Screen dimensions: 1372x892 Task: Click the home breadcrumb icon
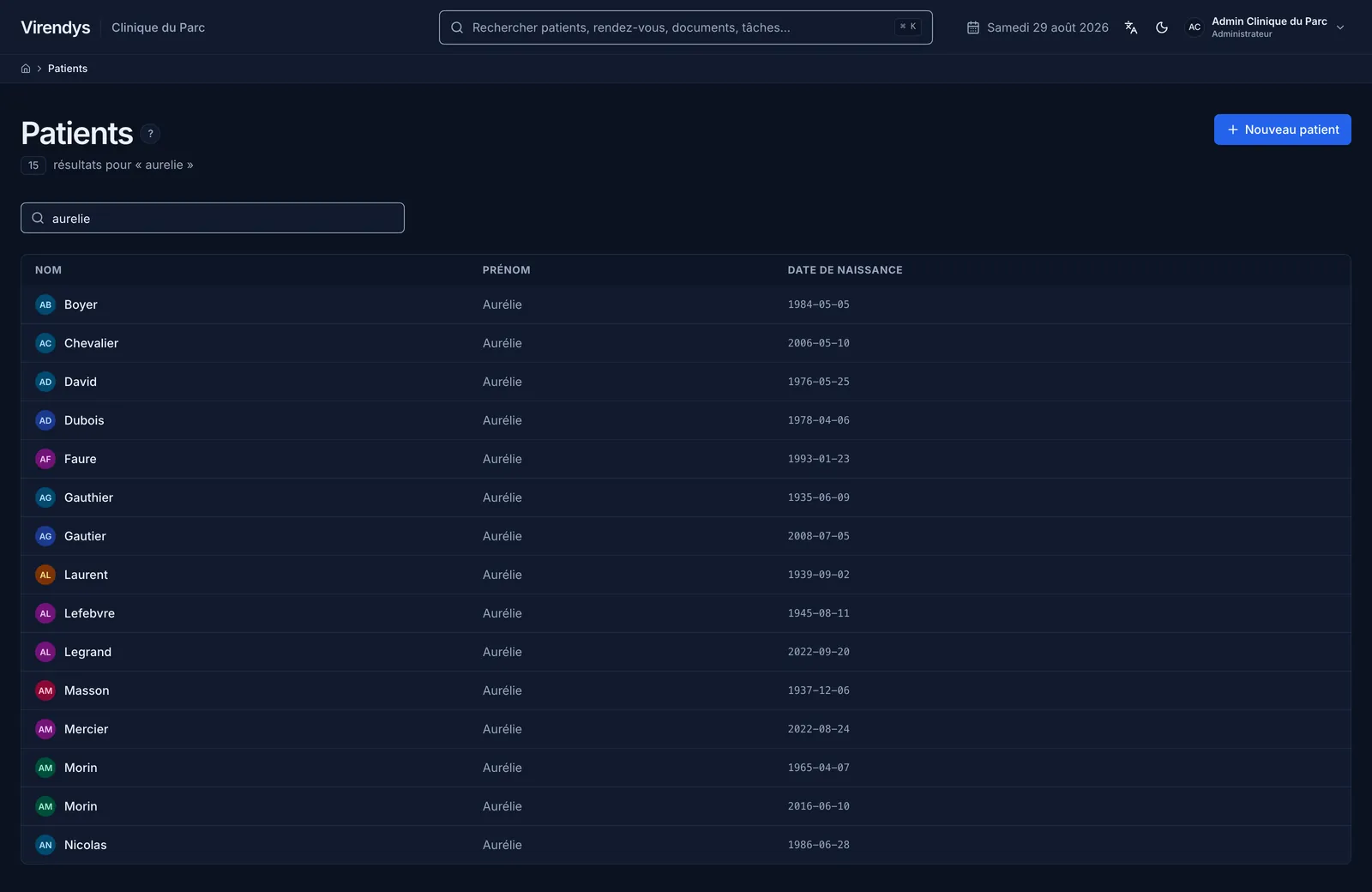pyautogui.click(x=26, y=69)
